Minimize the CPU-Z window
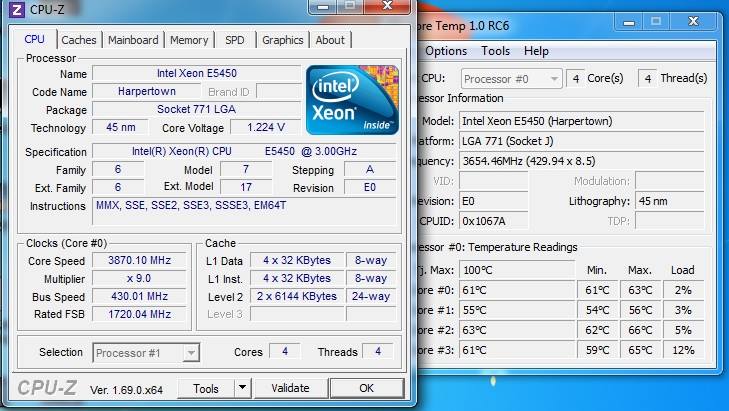This screenshot has width=729, height=411. [323, 7]
